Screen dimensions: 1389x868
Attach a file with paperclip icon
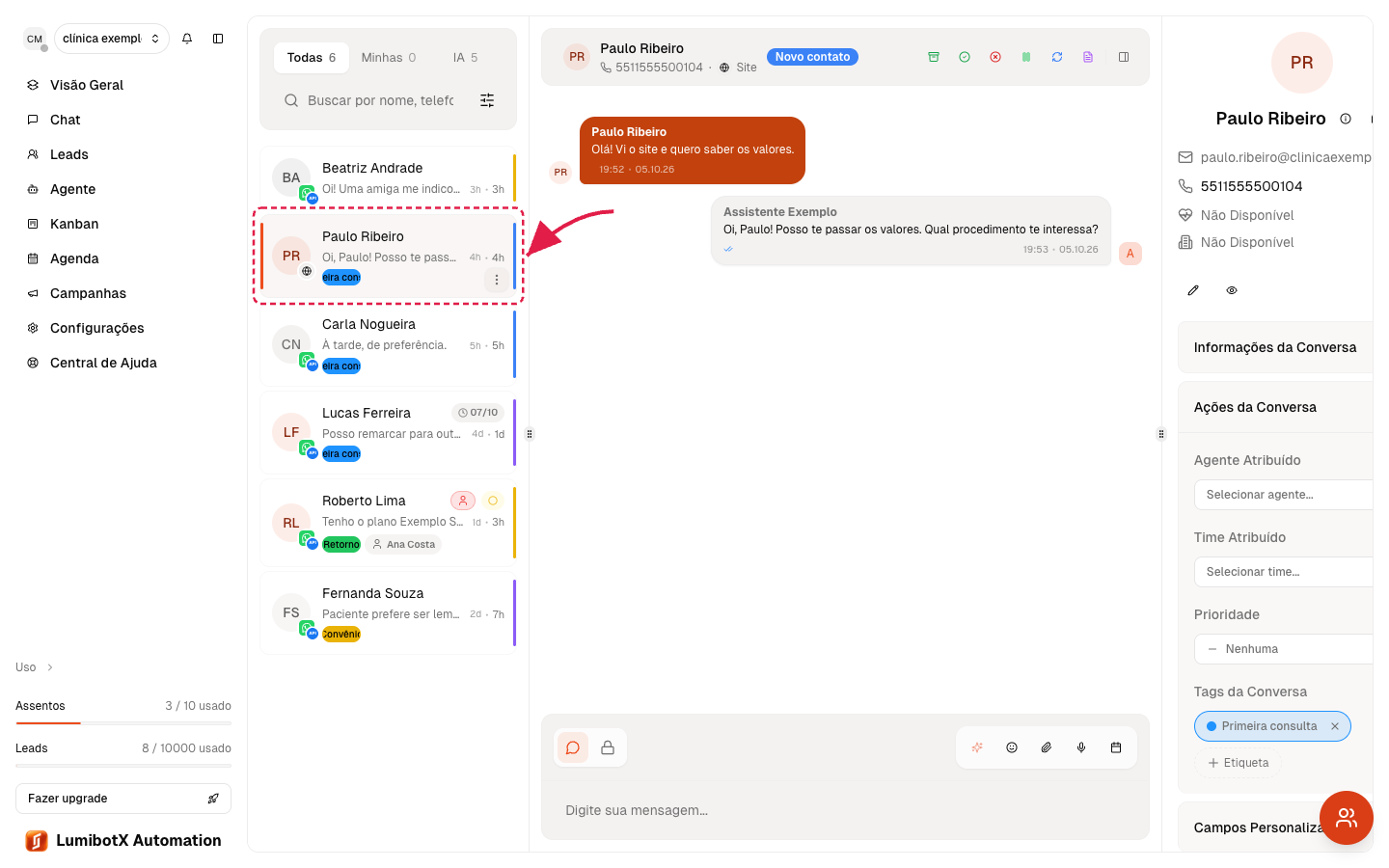1047,747
